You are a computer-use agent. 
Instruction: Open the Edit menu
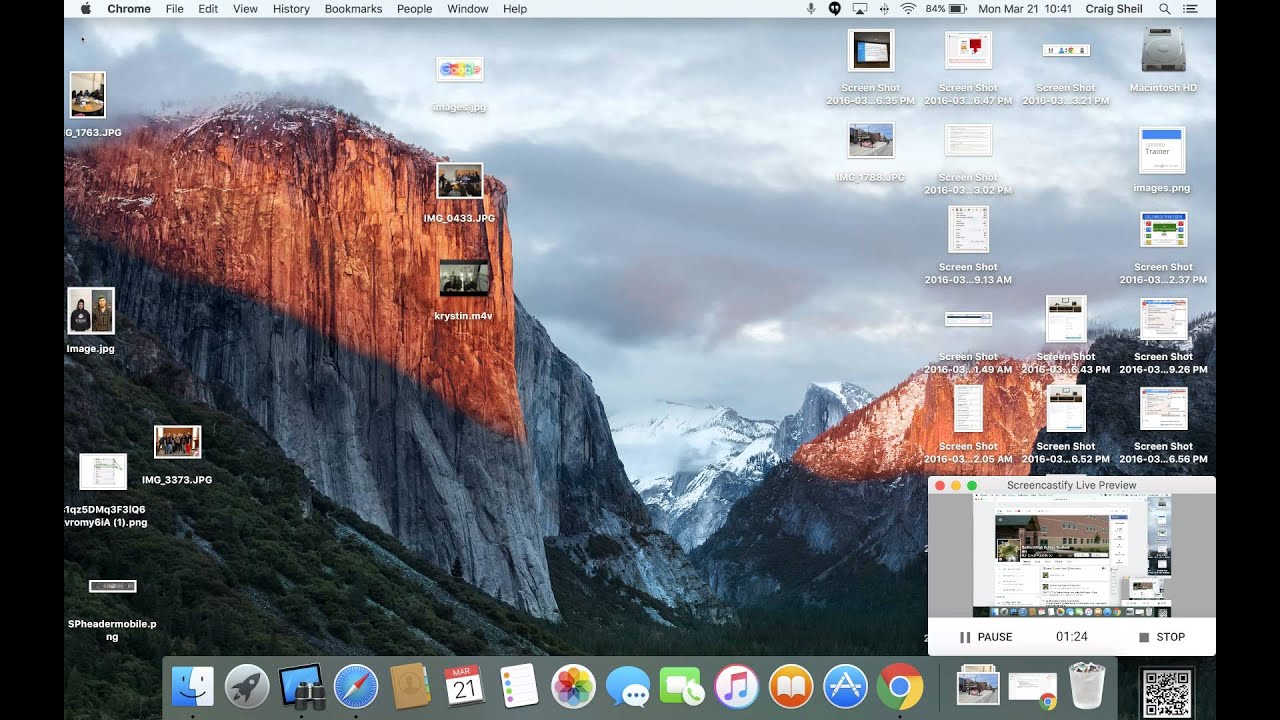click(x=208, y=9)
